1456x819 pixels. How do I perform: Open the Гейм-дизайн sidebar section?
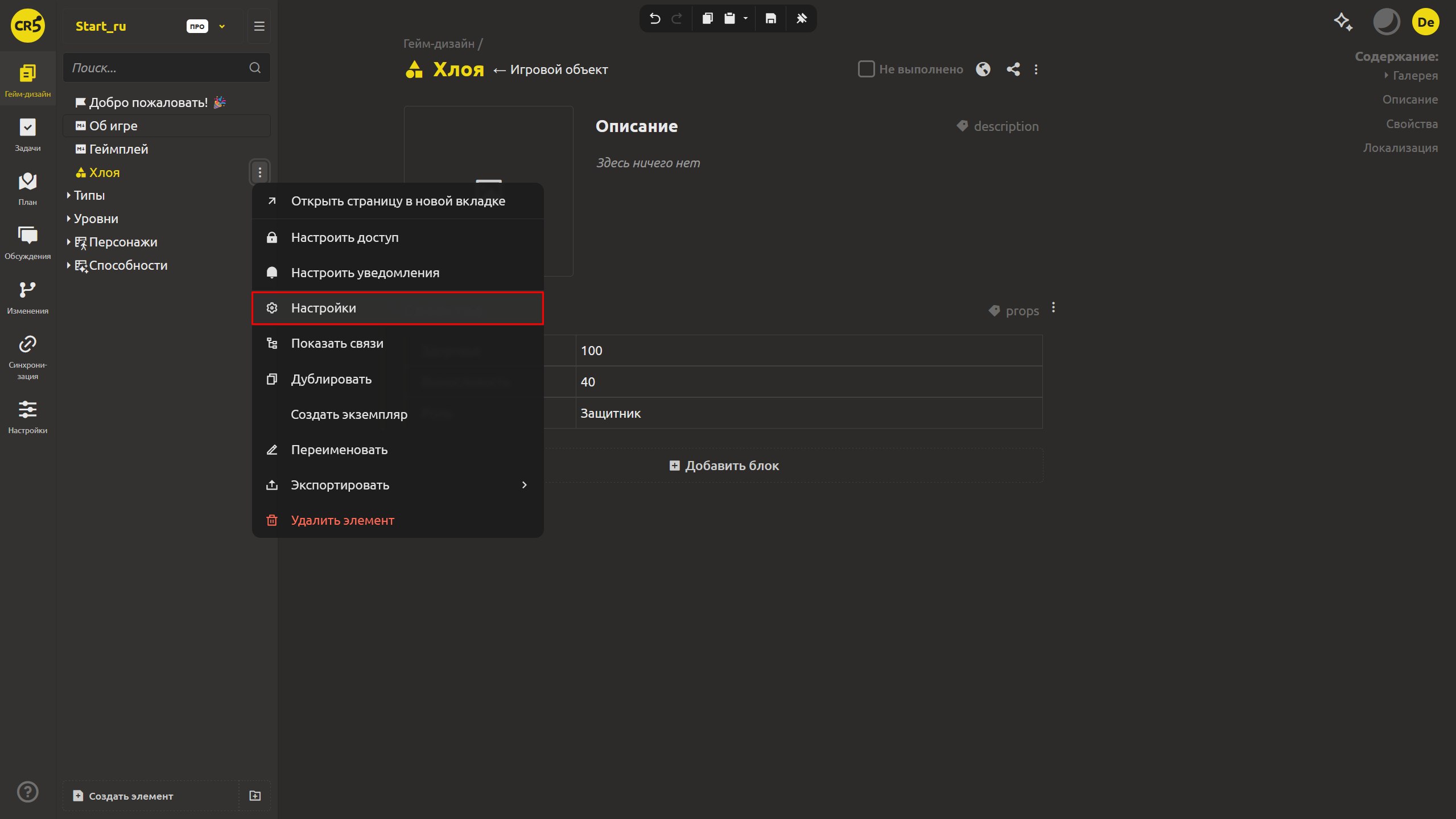pyautogui.click(x=27, y=80)
